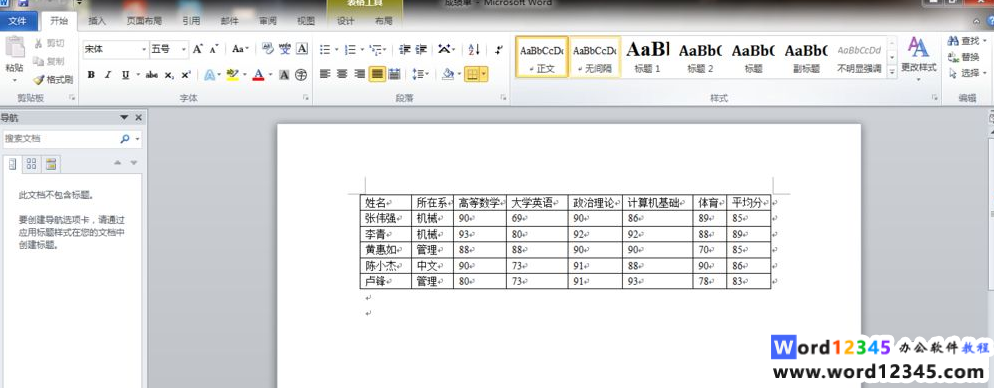Open the font size 五号 dropdown

[169, 49]
